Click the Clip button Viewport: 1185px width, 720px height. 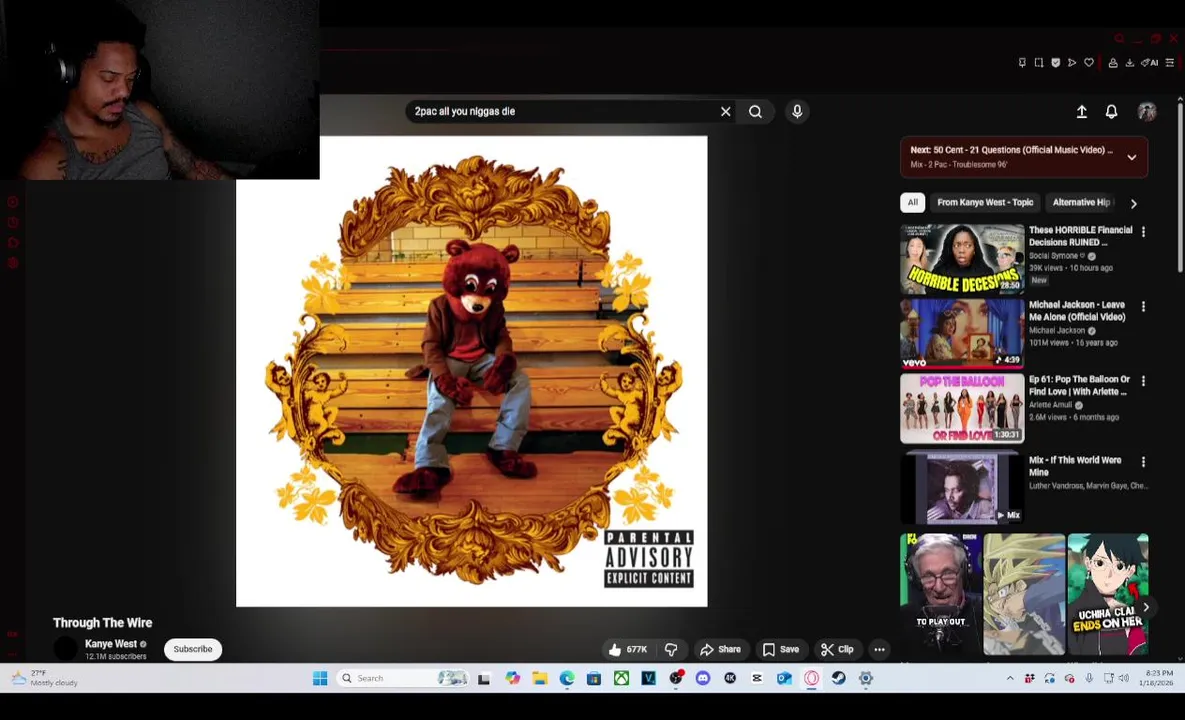click(x=837, y=649)
